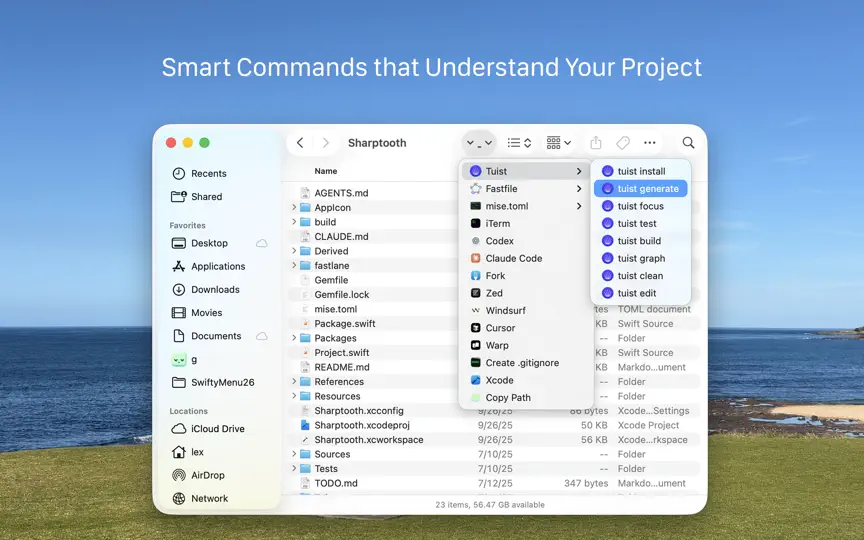Open the SwiftyMenu toolbar dropdown button
Viewport: 864px width, 540px height.
479,143
